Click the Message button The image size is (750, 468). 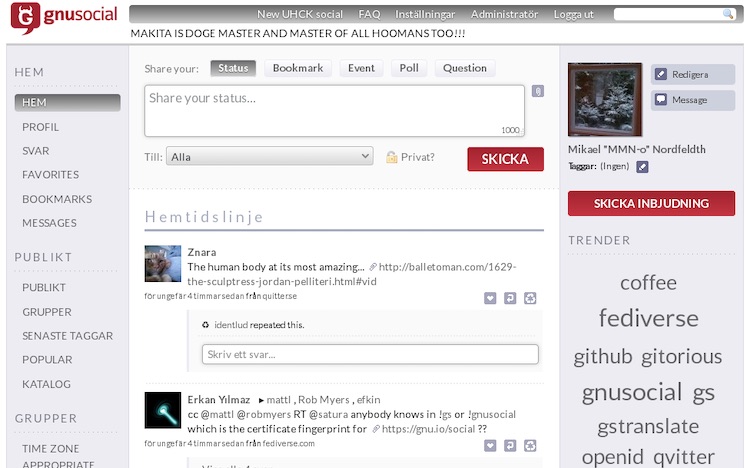pos(693,100)
